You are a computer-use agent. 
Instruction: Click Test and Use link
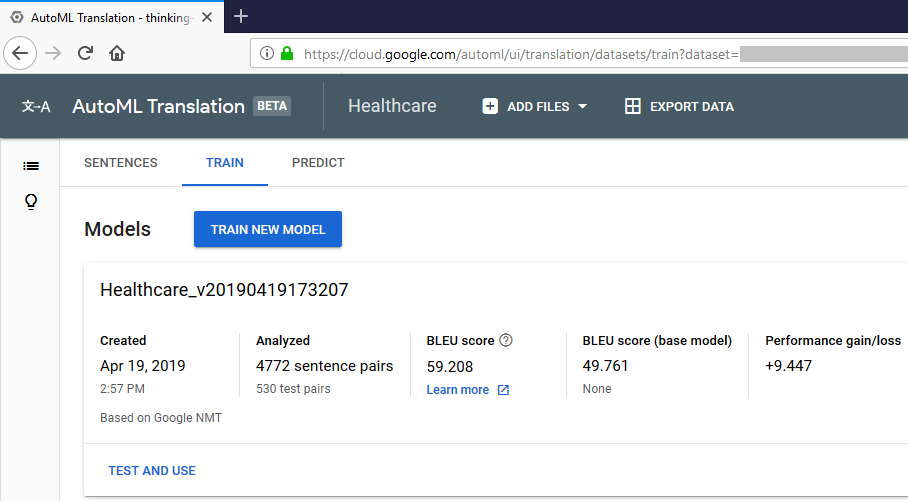(x=152, y=471)
